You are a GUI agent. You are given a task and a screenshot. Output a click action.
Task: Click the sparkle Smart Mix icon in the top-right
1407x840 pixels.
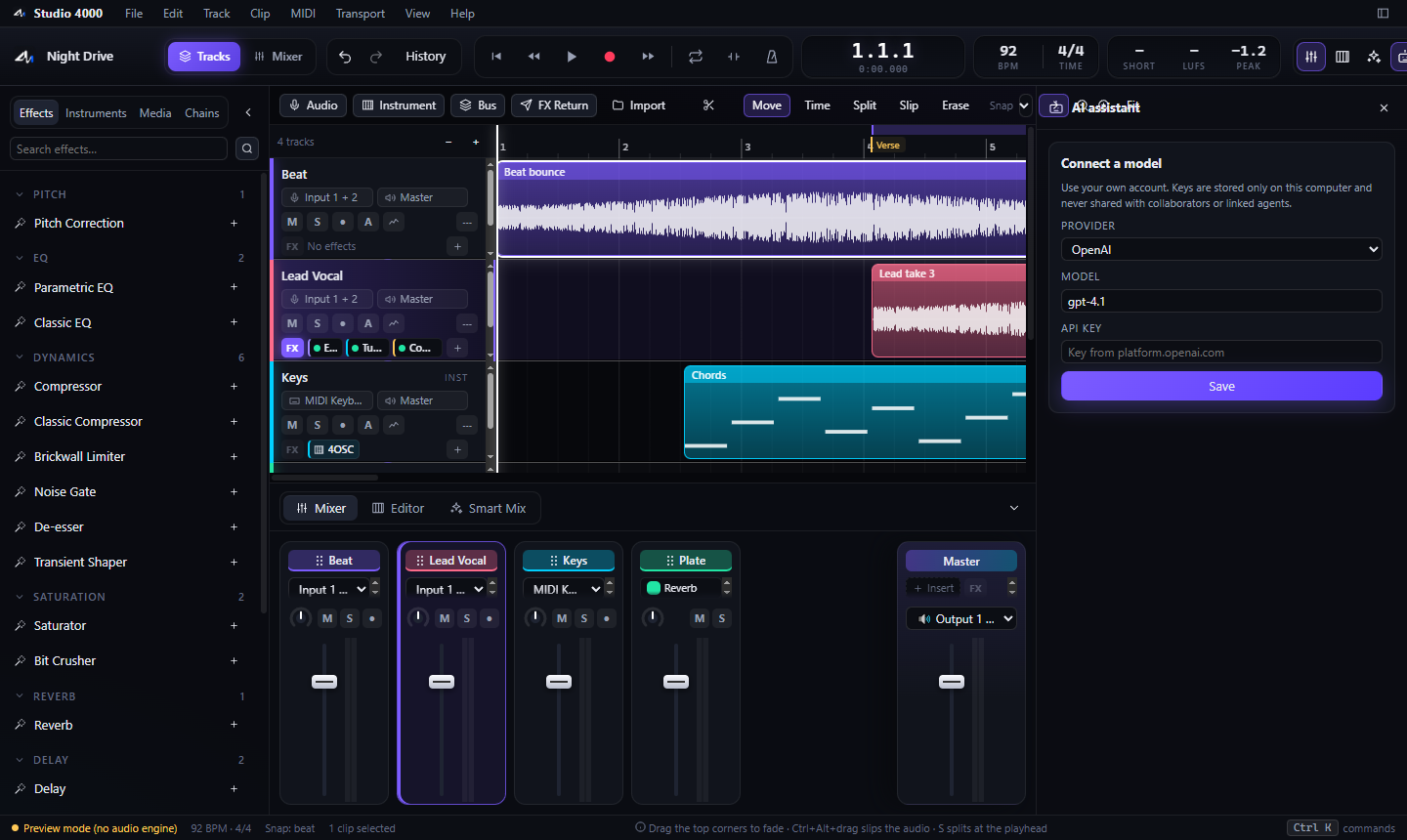(1374, 57)
